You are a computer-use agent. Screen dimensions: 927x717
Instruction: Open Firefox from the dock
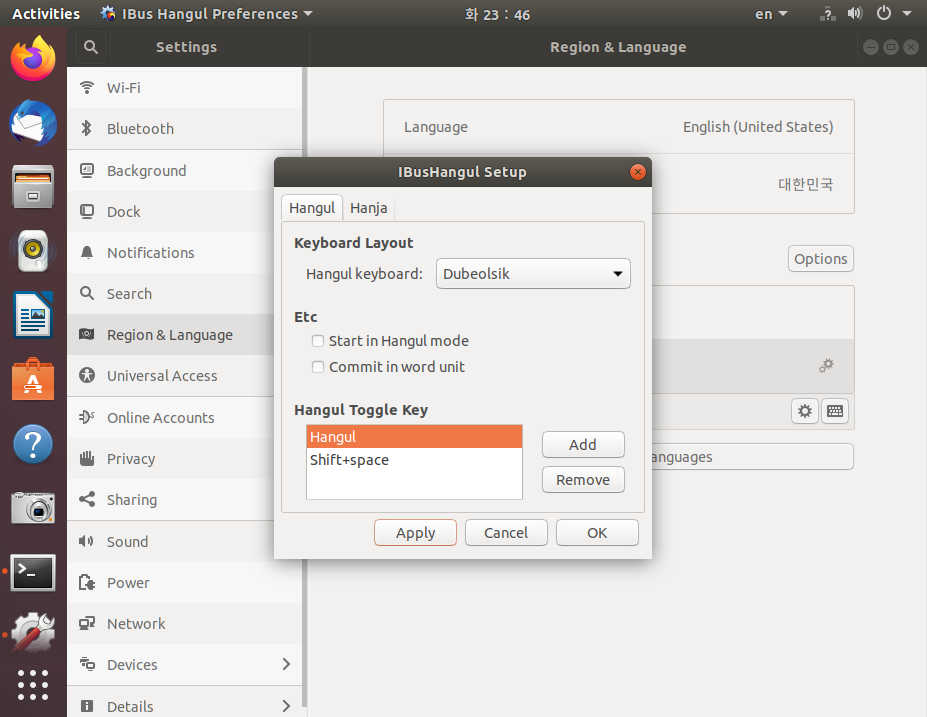tap(33, 59)
